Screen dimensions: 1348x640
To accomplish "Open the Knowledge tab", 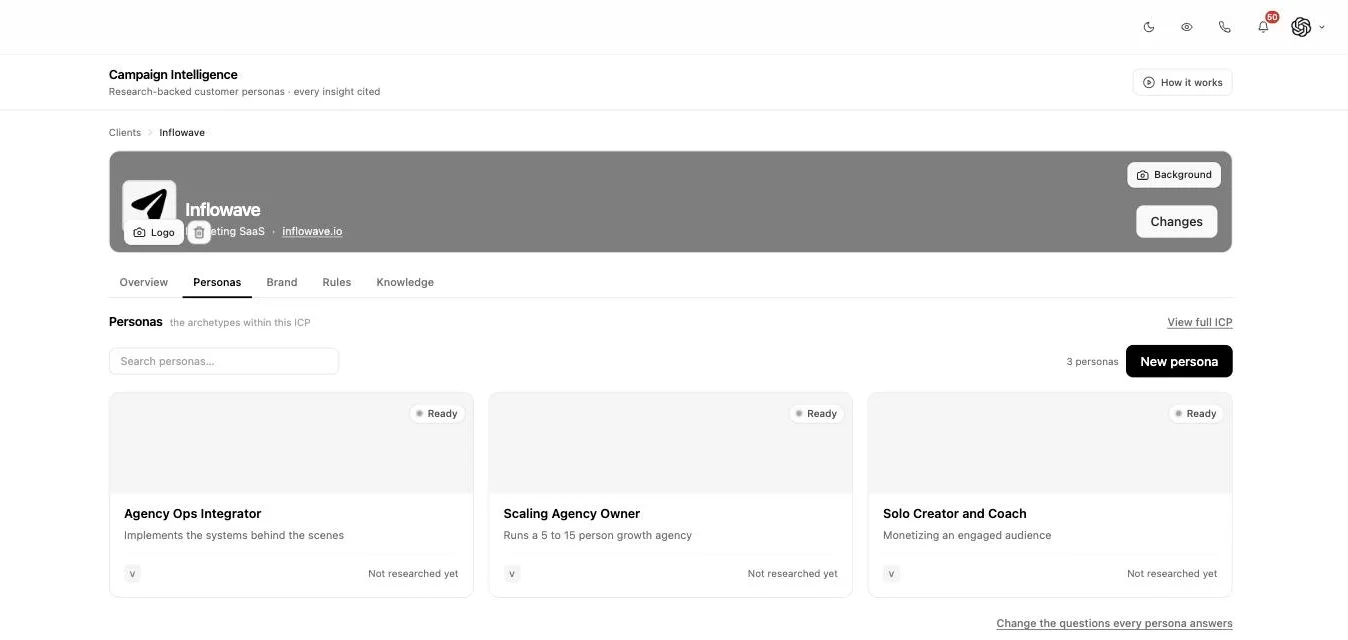I will coord(405,282).
